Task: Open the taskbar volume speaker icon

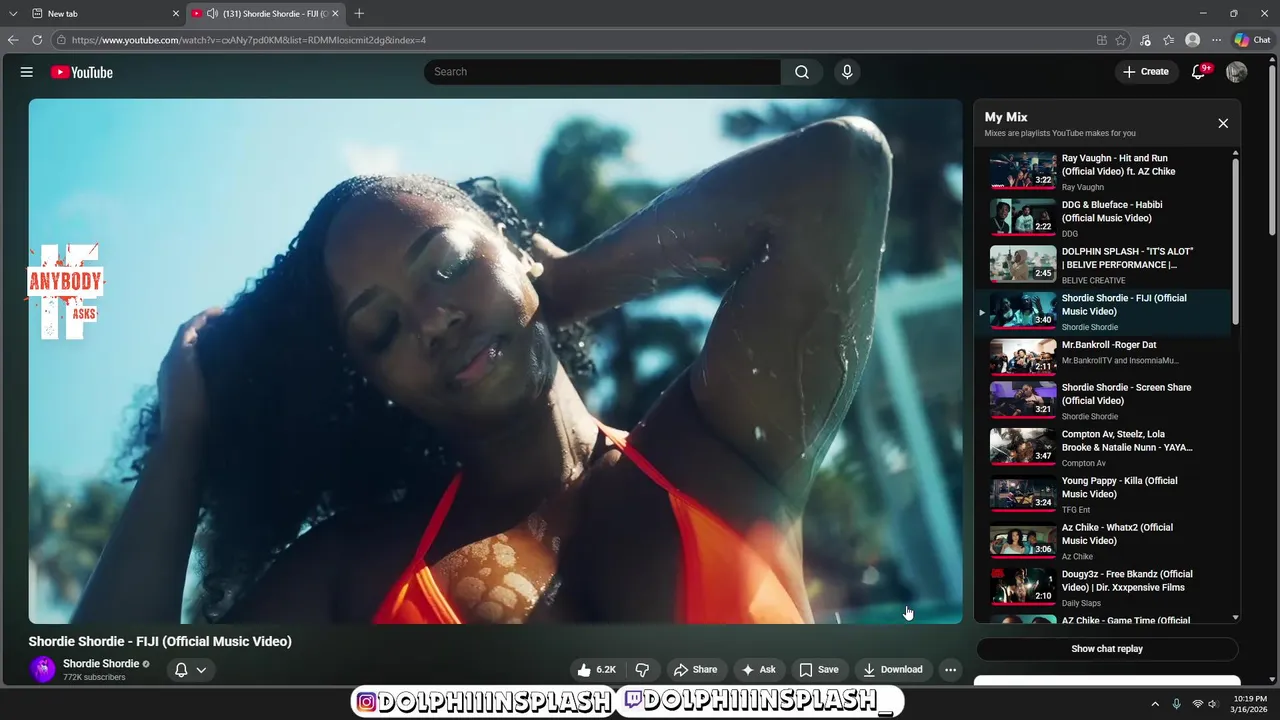Action: click(x=1213, y=704)
